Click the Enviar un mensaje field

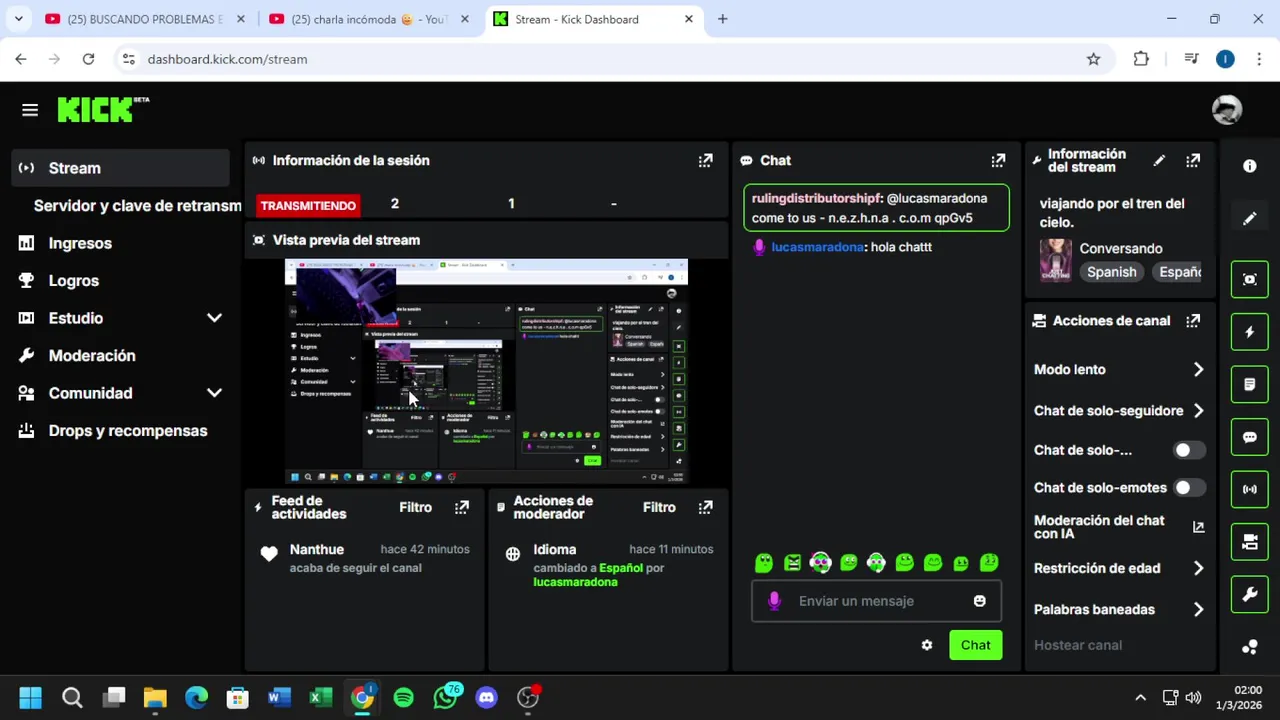(877, 601)
